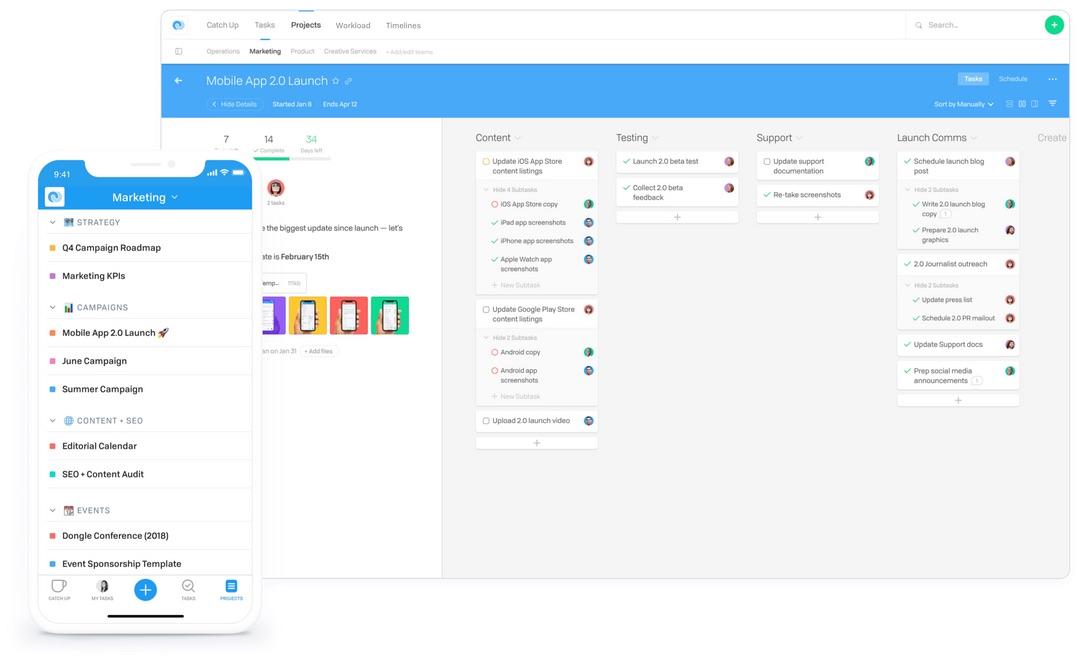1084x659 pixels.
Task: Click the app logo in desktop top bar
Action: (178, 25)
